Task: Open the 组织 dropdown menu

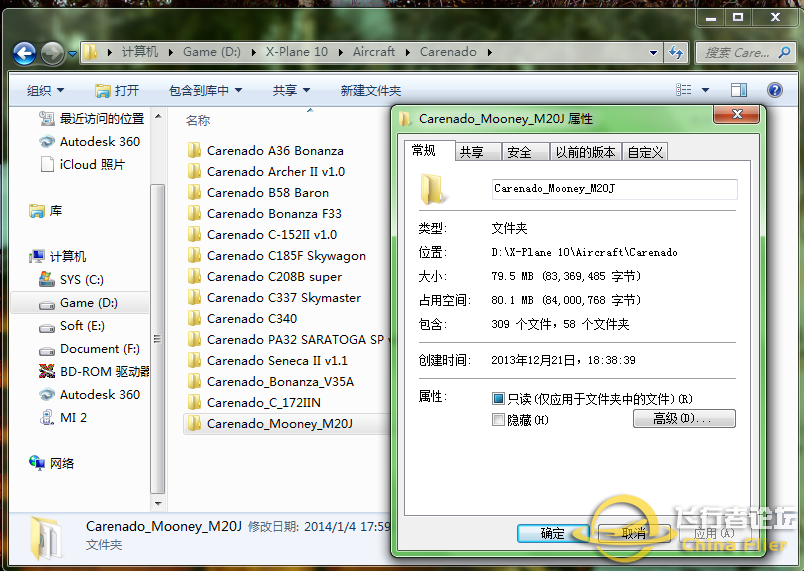Action: tap(46, 91)
